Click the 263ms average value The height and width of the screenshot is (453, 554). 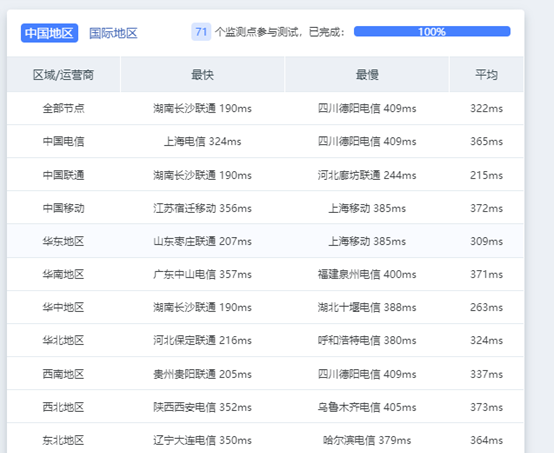(x=487, y=307)
